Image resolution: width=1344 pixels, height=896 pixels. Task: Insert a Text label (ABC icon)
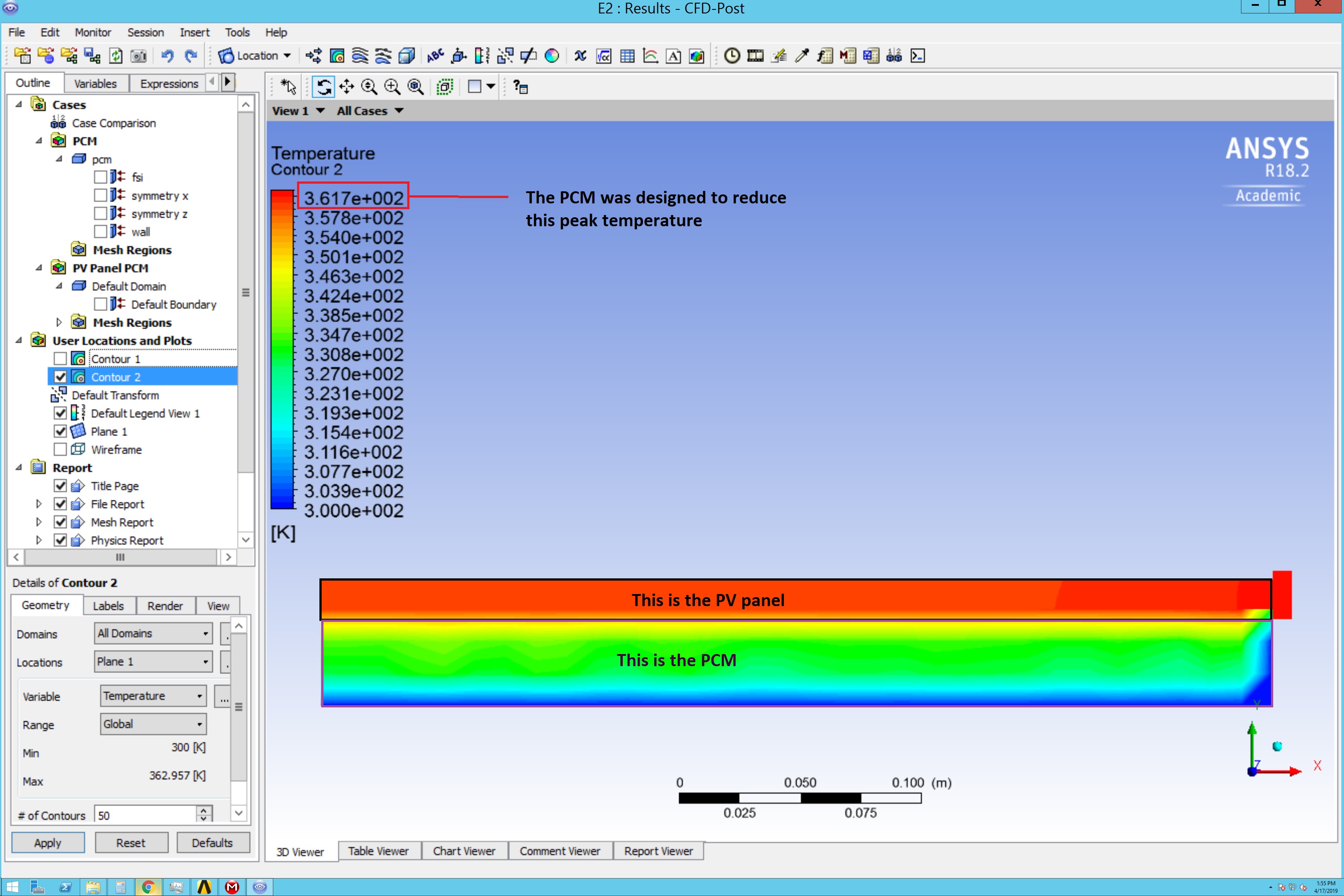tap(435, 56)
